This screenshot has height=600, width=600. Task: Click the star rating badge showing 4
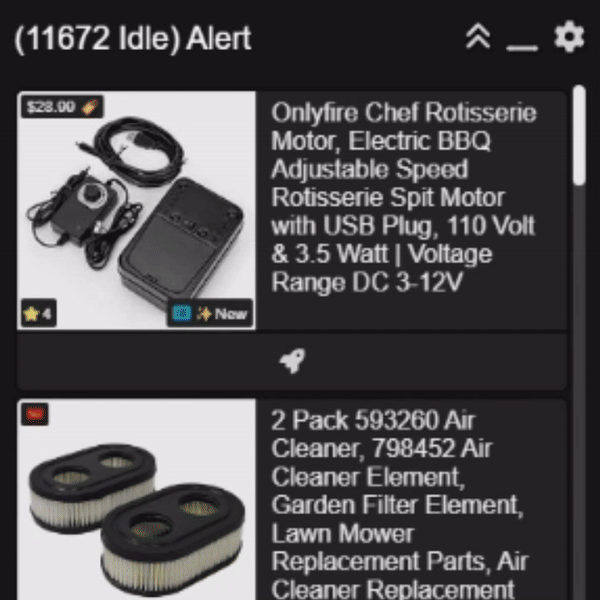tap(39, 313)
